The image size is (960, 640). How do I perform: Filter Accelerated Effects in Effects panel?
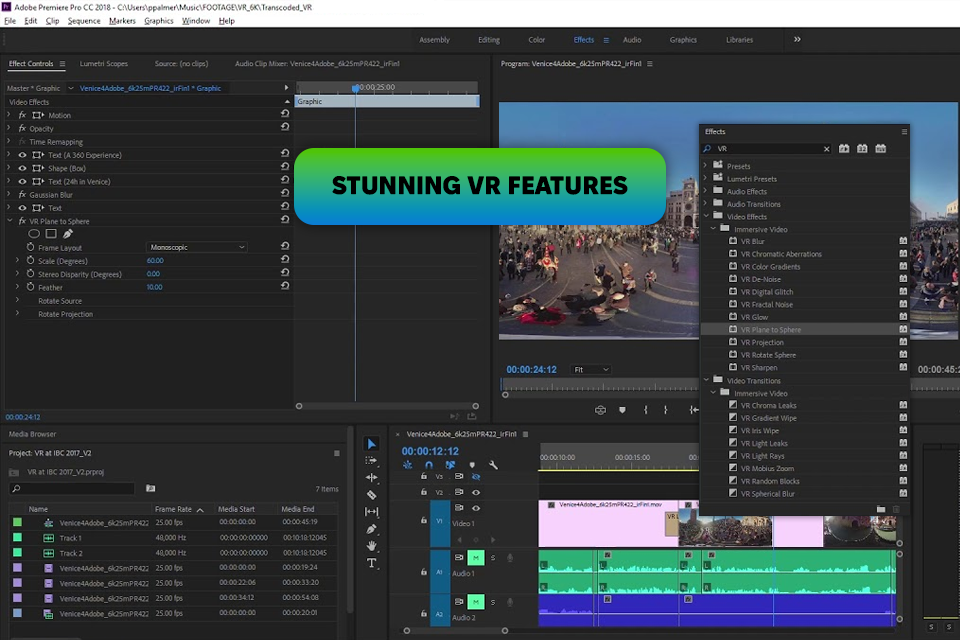click(x=844, y=149)
